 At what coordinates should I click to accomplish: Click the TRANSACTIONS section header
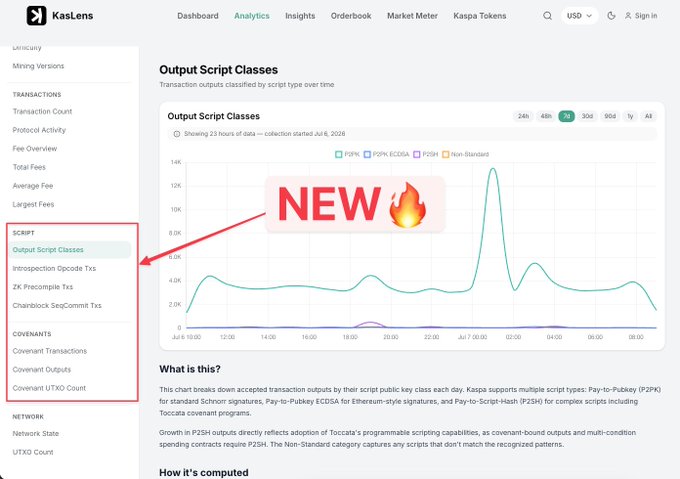pos(37,94)
